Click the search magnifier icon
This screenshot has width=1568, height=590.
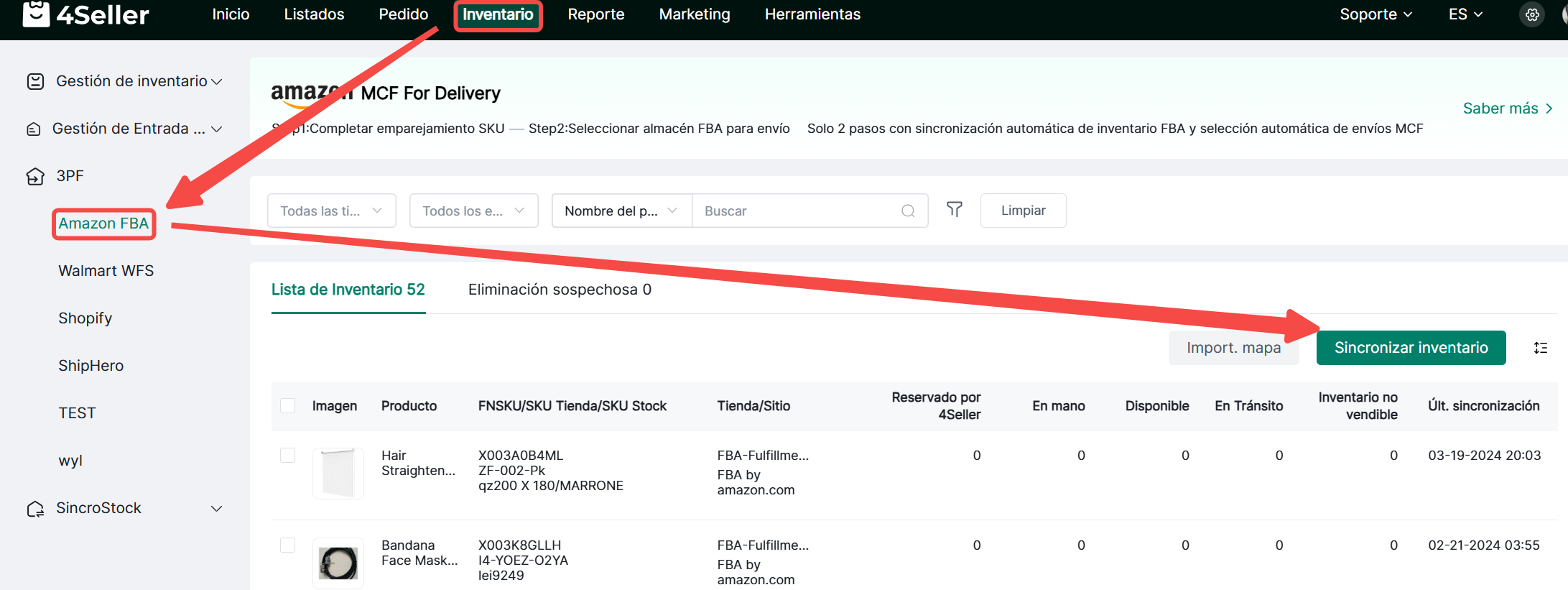(x=908, y=211)
